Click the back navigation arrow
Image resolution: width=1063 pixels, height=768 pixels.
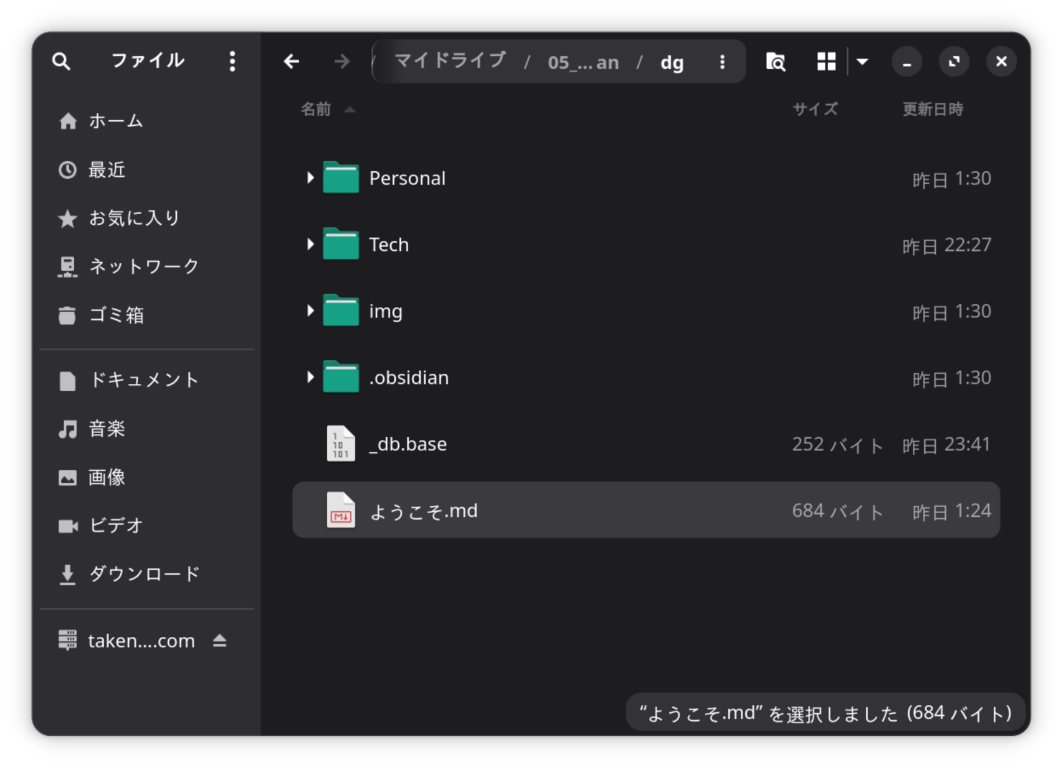tap(291, 61)
